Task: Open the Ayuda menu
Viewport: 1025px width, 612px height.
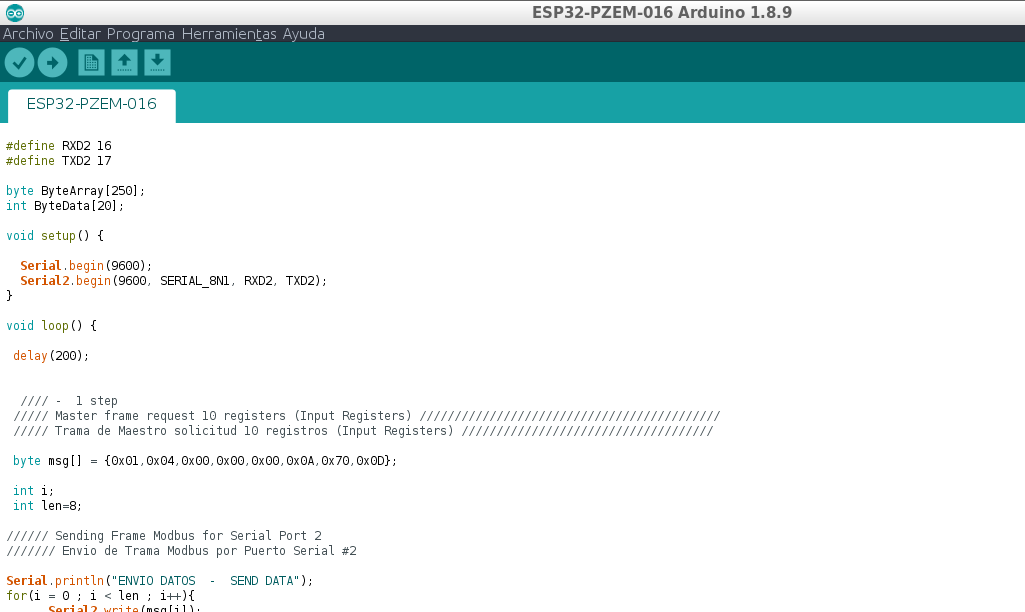Action: [303, 34]
